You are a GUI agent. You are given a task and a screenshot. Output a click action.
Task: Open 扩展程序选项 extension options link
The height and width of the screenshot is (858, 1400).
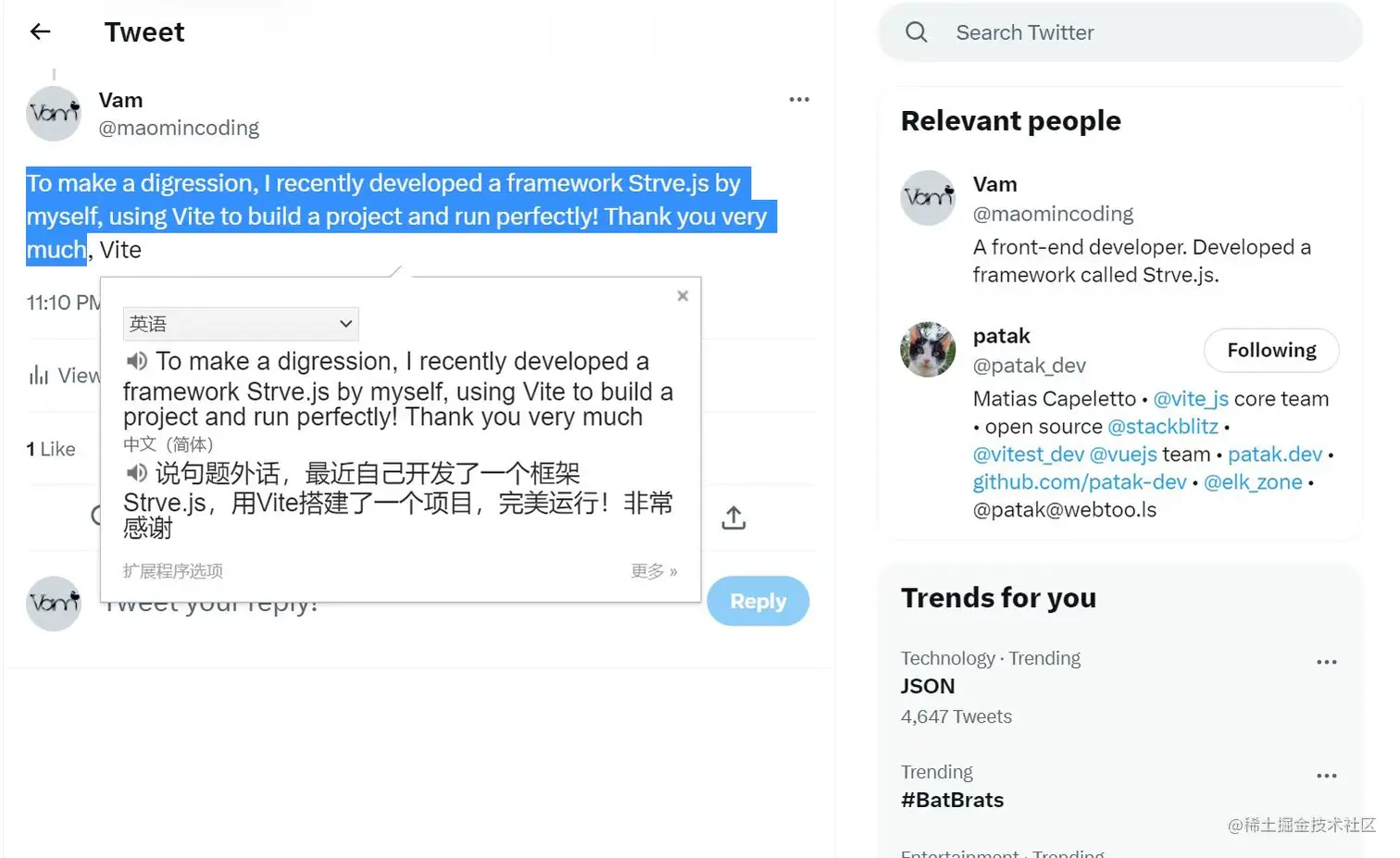[x=173, y=571]
